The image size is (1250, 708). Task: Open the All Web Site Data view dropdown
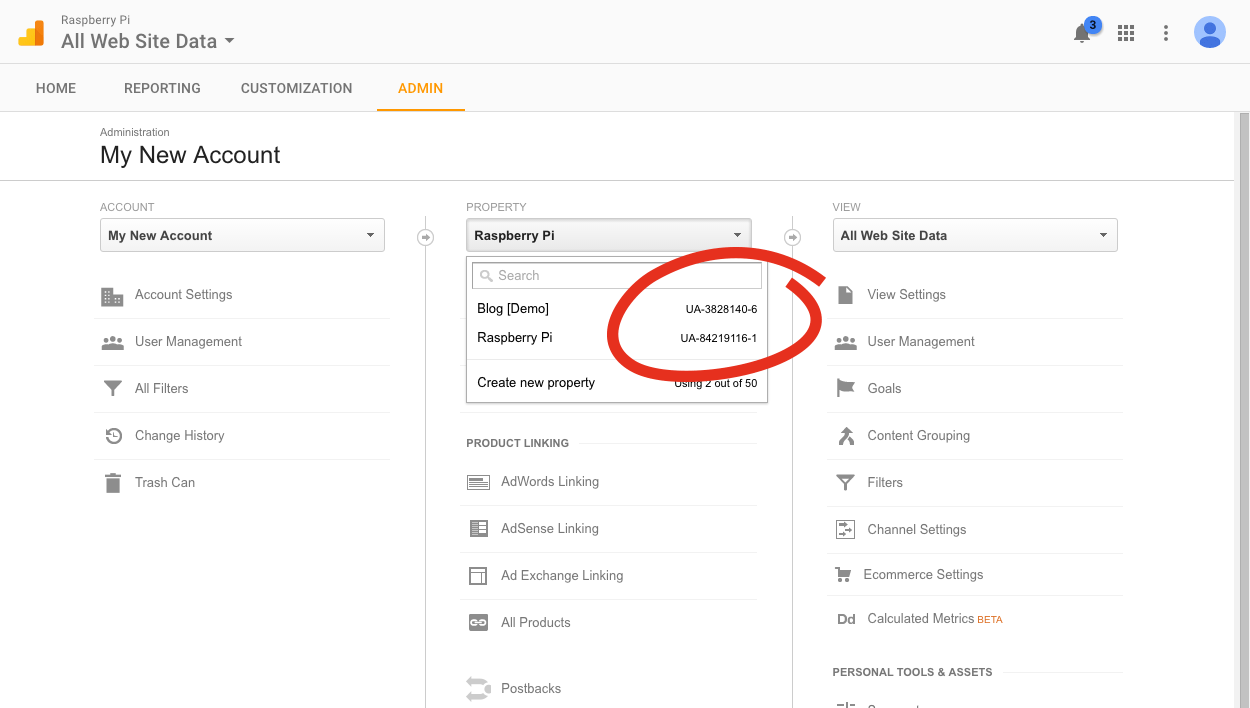pyautogui.click(x=975, y=236)
